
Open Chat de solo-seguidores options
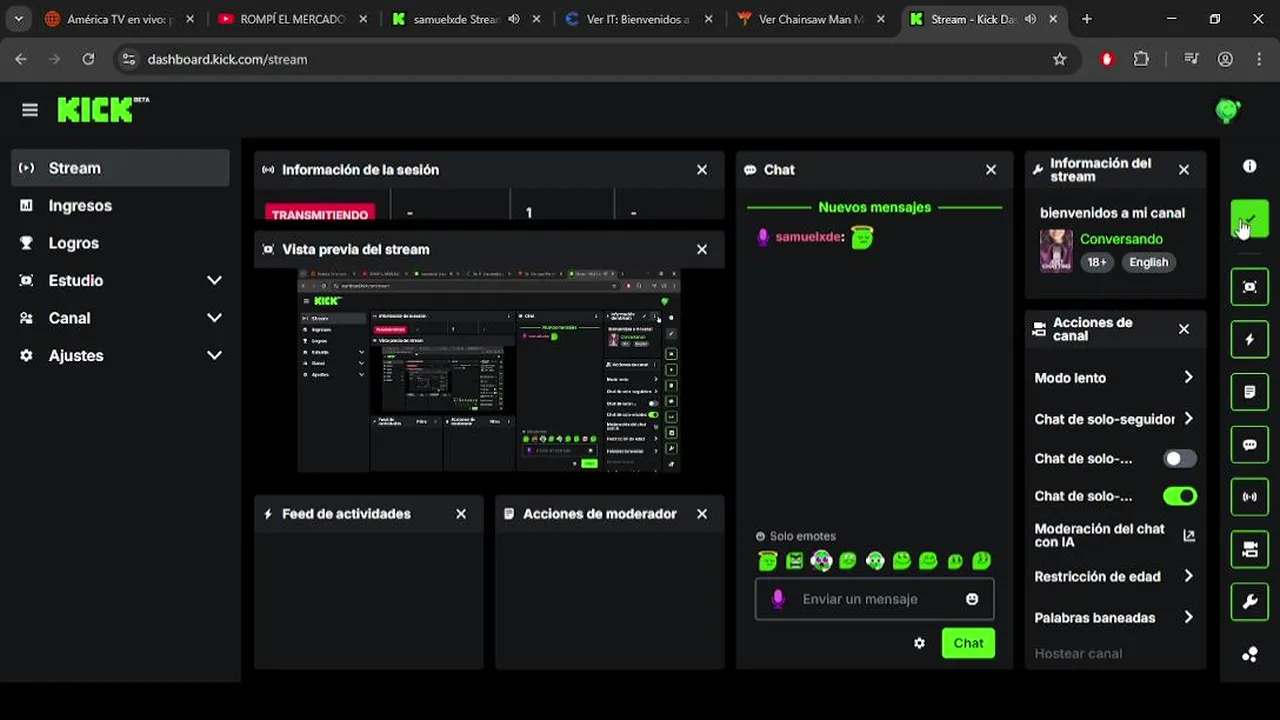pos(1114,419)
